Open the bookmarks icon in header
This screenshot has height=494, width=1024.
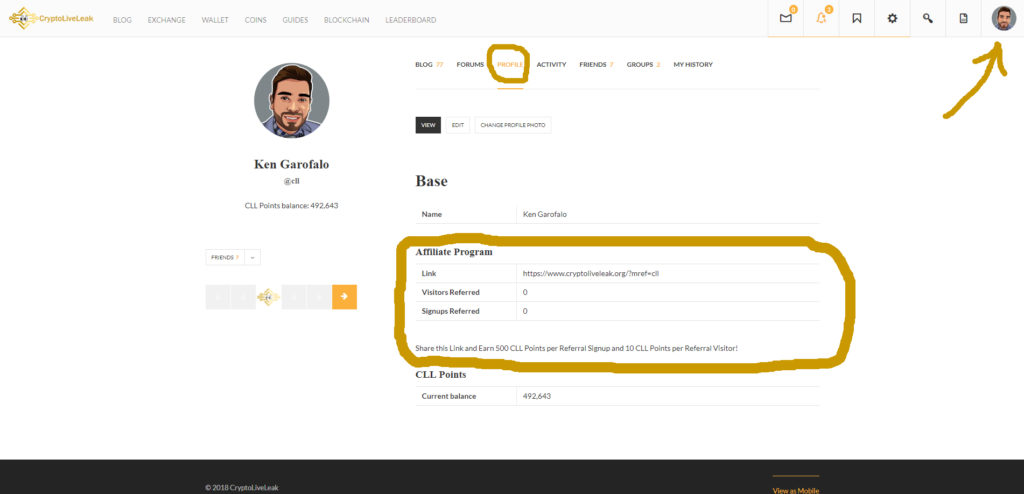(857, 18)
